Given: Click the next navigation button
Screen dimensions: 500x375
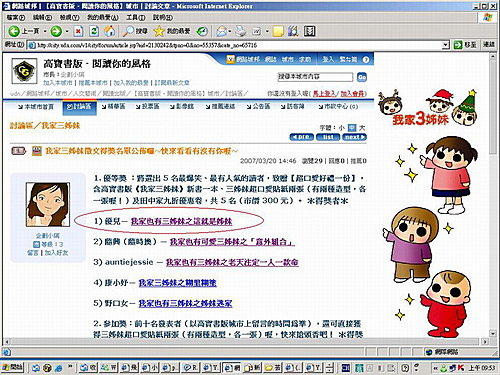Looking at the screenshot, I should [354, 137].
